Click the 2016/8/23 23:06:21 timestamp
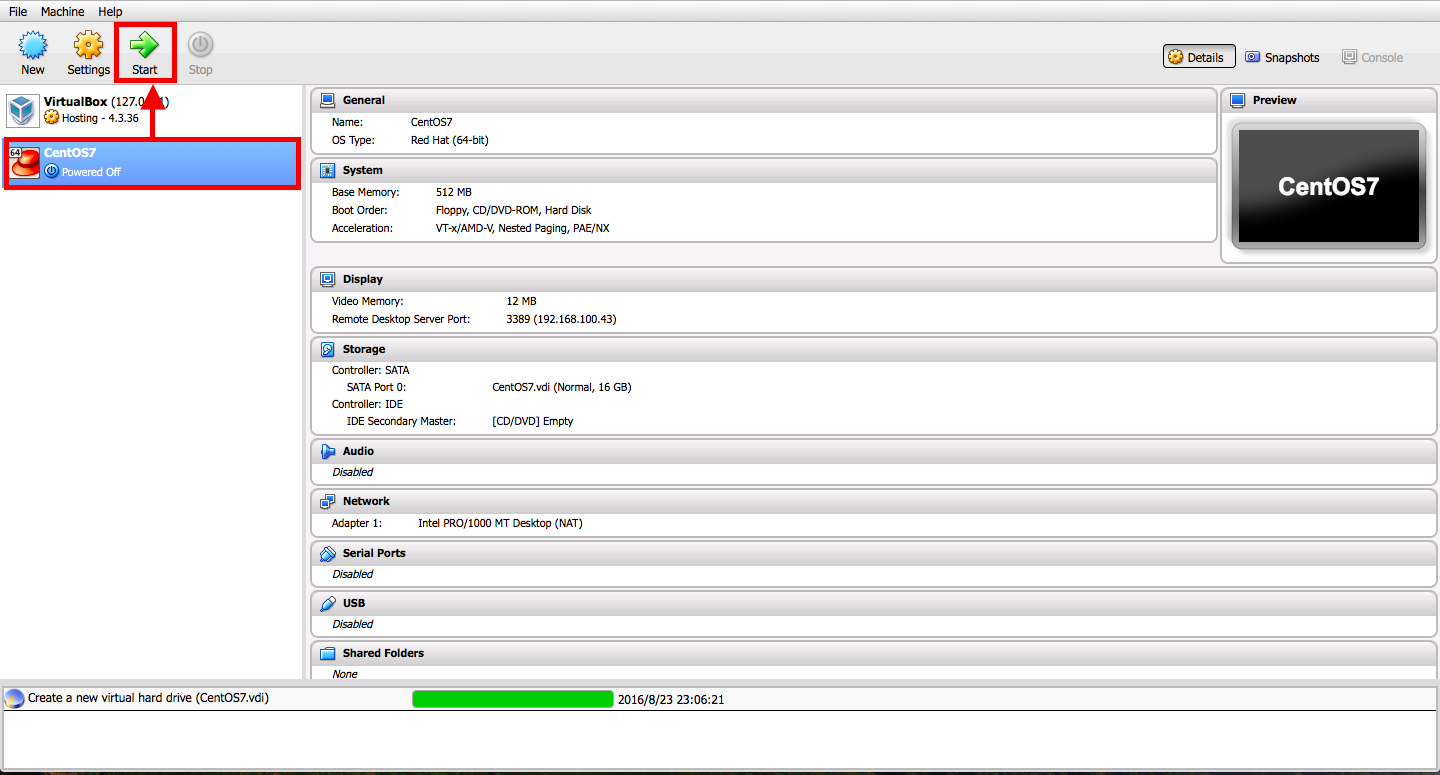This screenshot has height=775, width=1440. click(x=671, y=700)
